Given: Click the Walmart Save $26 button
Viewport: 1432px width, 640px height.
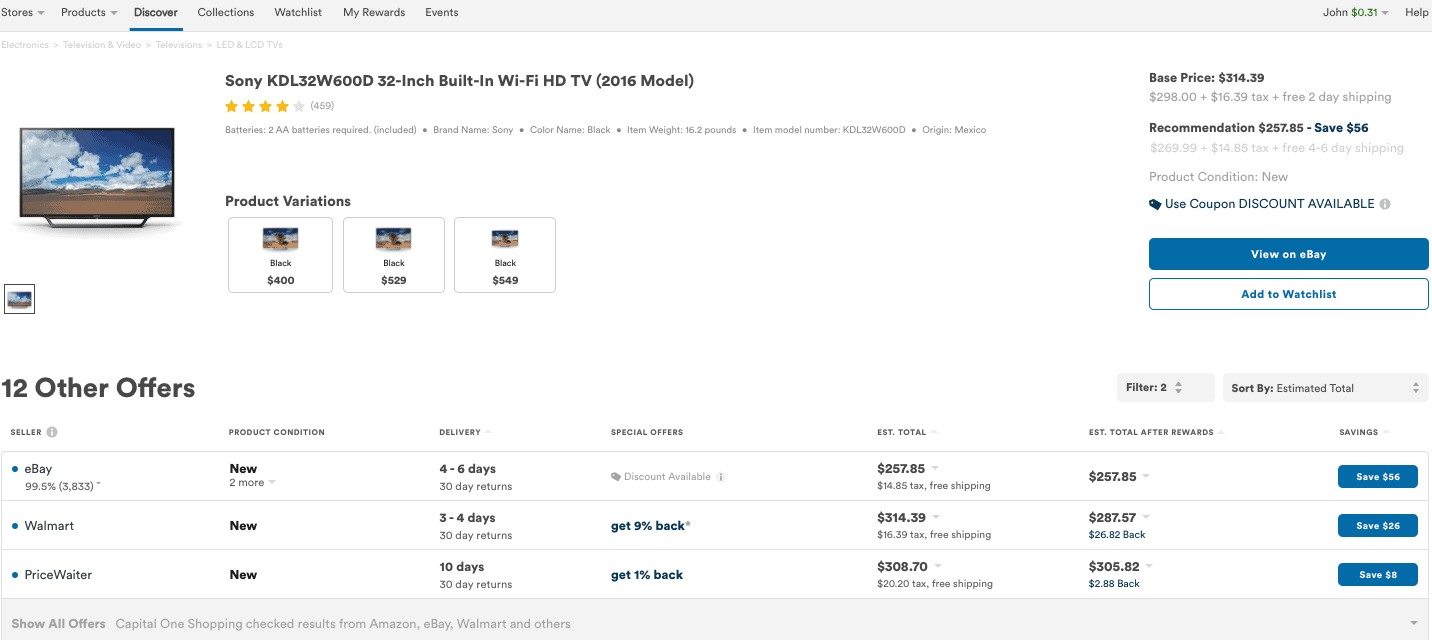Looking at the screenshot, I should (1377, 526).
